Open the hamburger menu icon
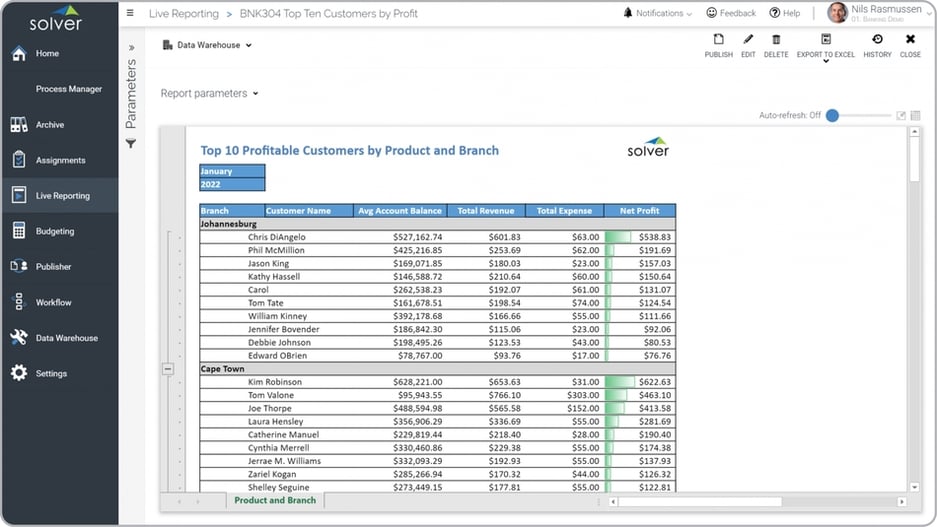 130,14
